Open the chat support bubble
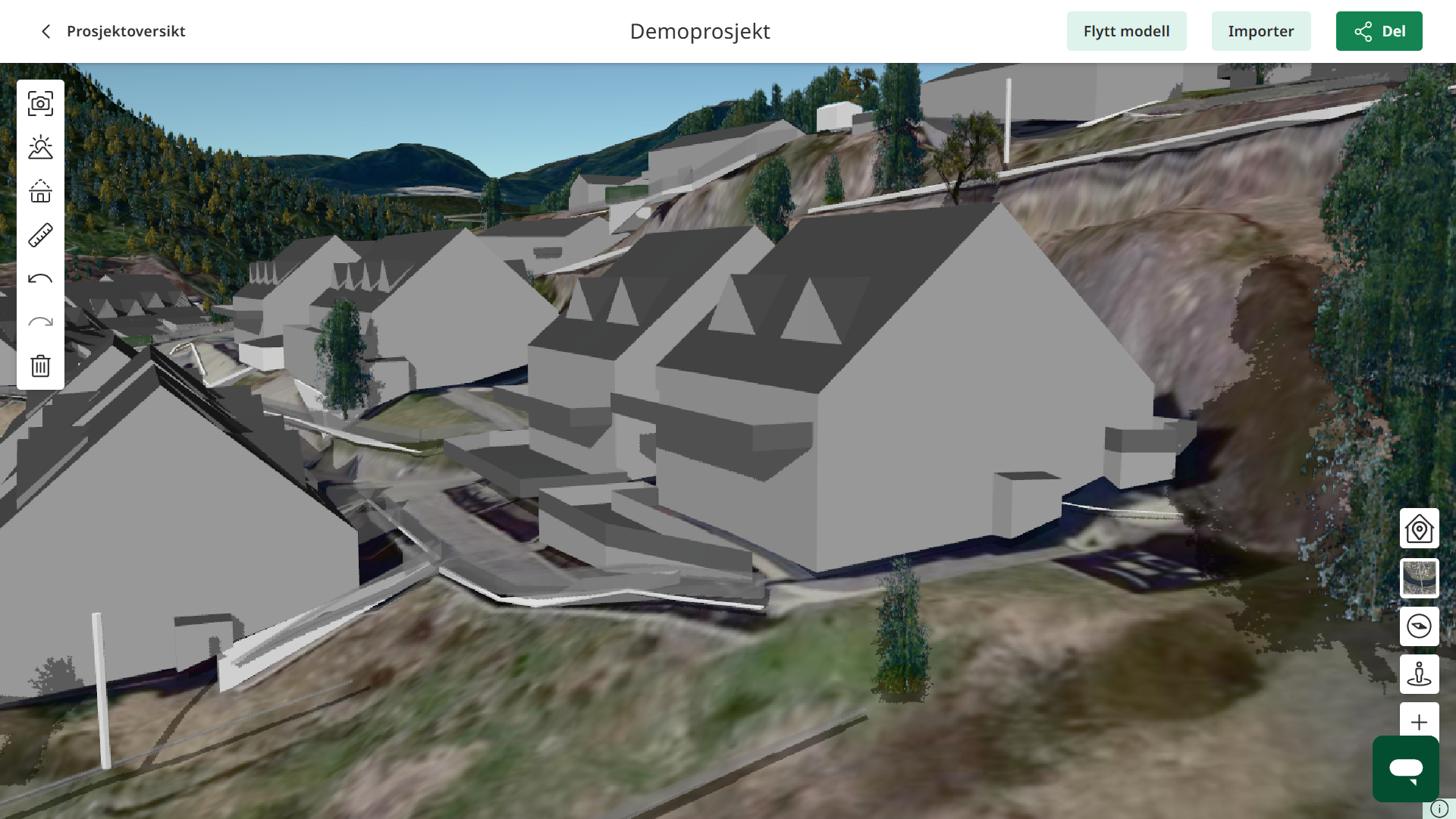 1405,768
